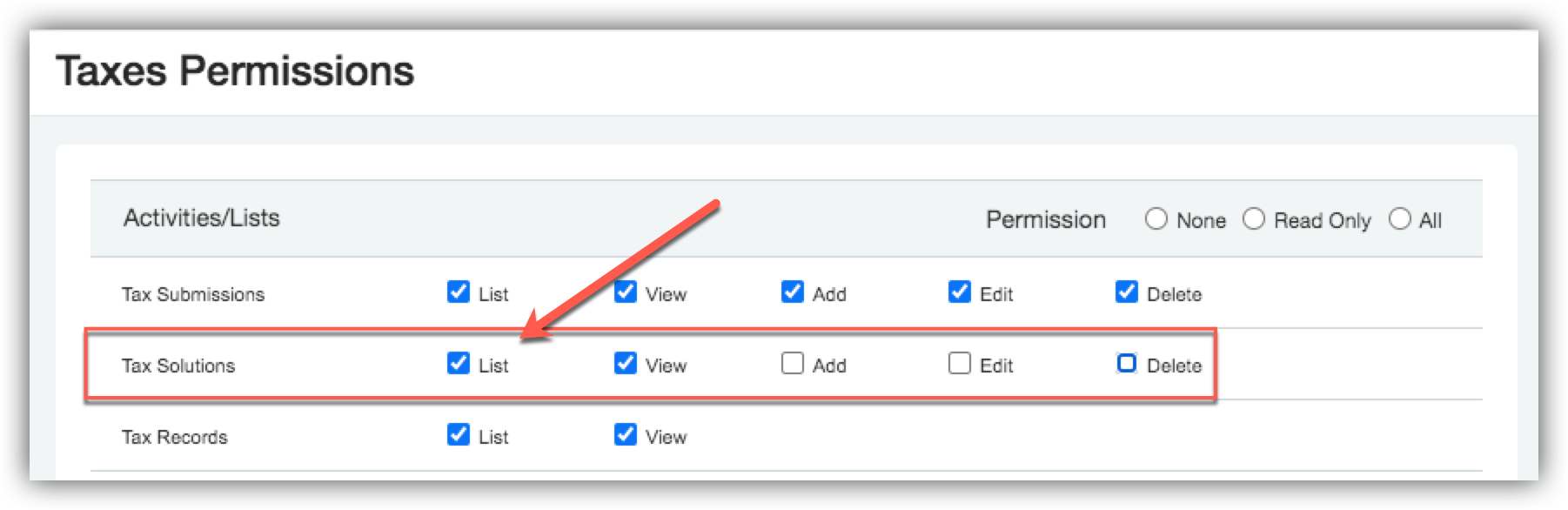1568x510 pixels.
Task: Uncheck View for Tax Solutions
Action: tap(626, 363)
